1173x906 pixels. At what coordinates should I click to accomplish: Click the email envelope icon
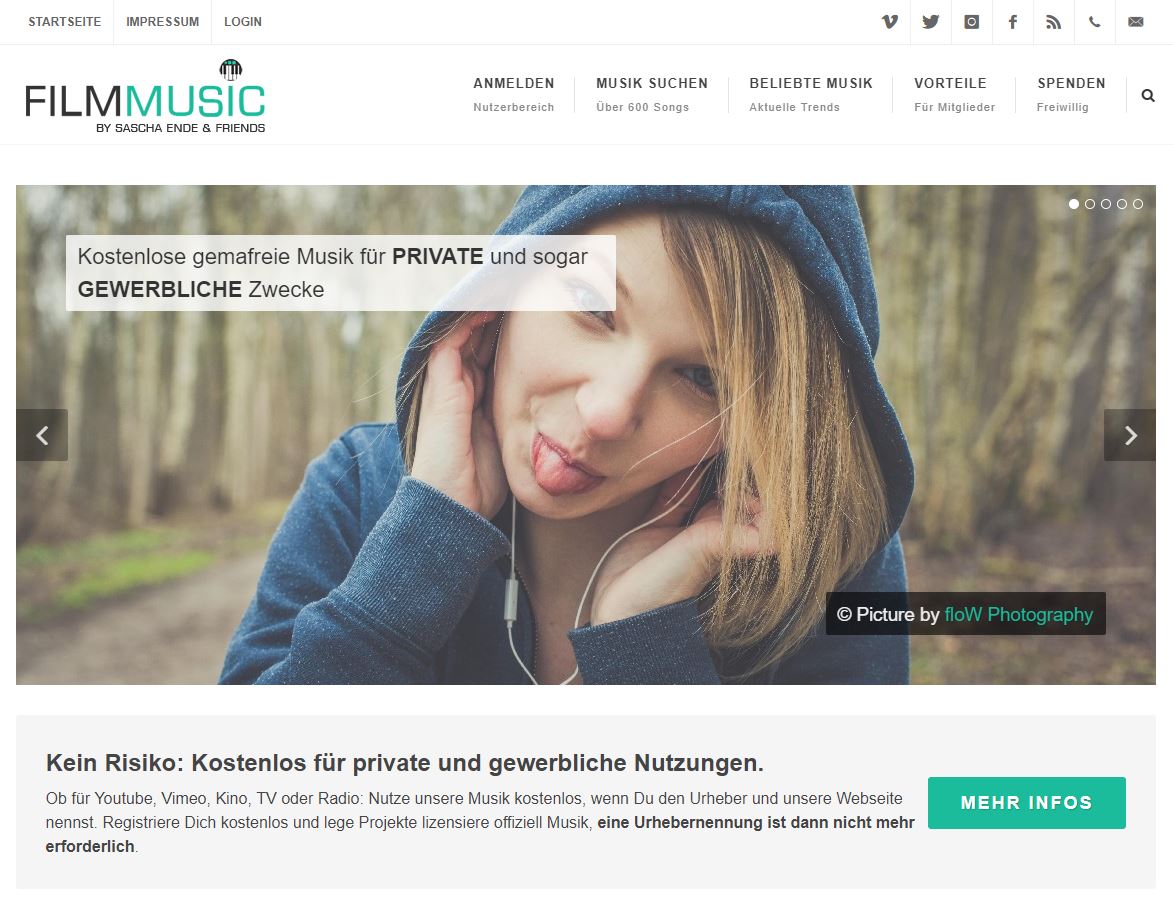pos(1136,22)
